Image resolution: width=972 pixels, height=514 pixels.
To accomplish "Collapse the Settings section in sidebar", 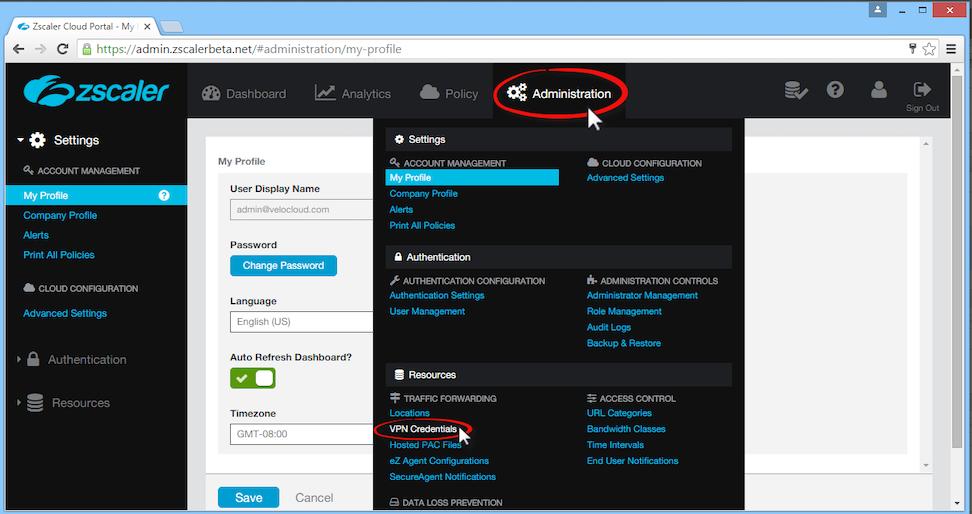I will (x=19, y=141).
